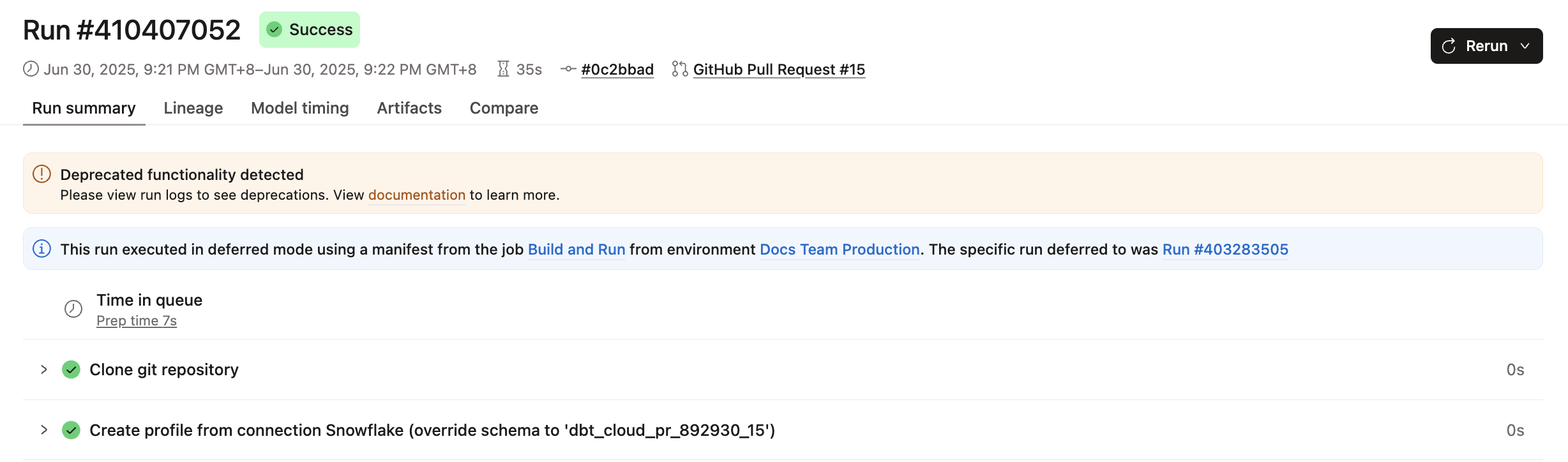Click the hourglass icon showing 35s duration
This screenshot has width=1568, height=462.
tap(504, 69)
